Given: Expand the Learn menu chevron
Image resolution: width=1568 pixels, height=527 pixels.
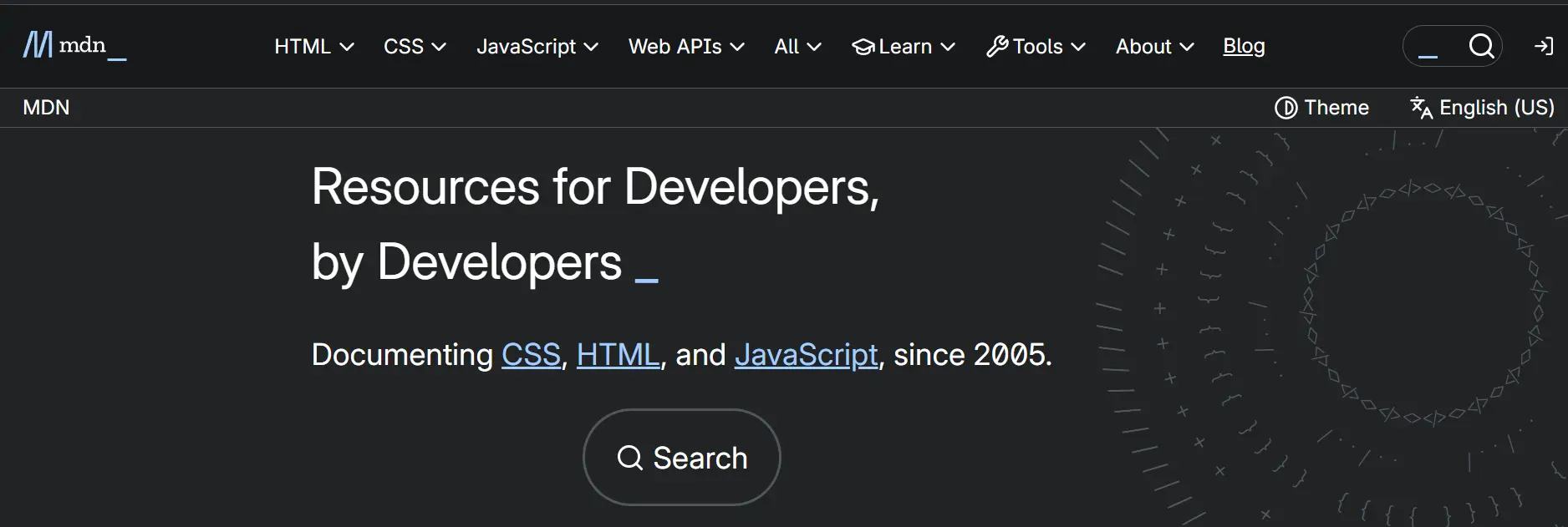Looking at the screenshot, I should pos(948,47).
